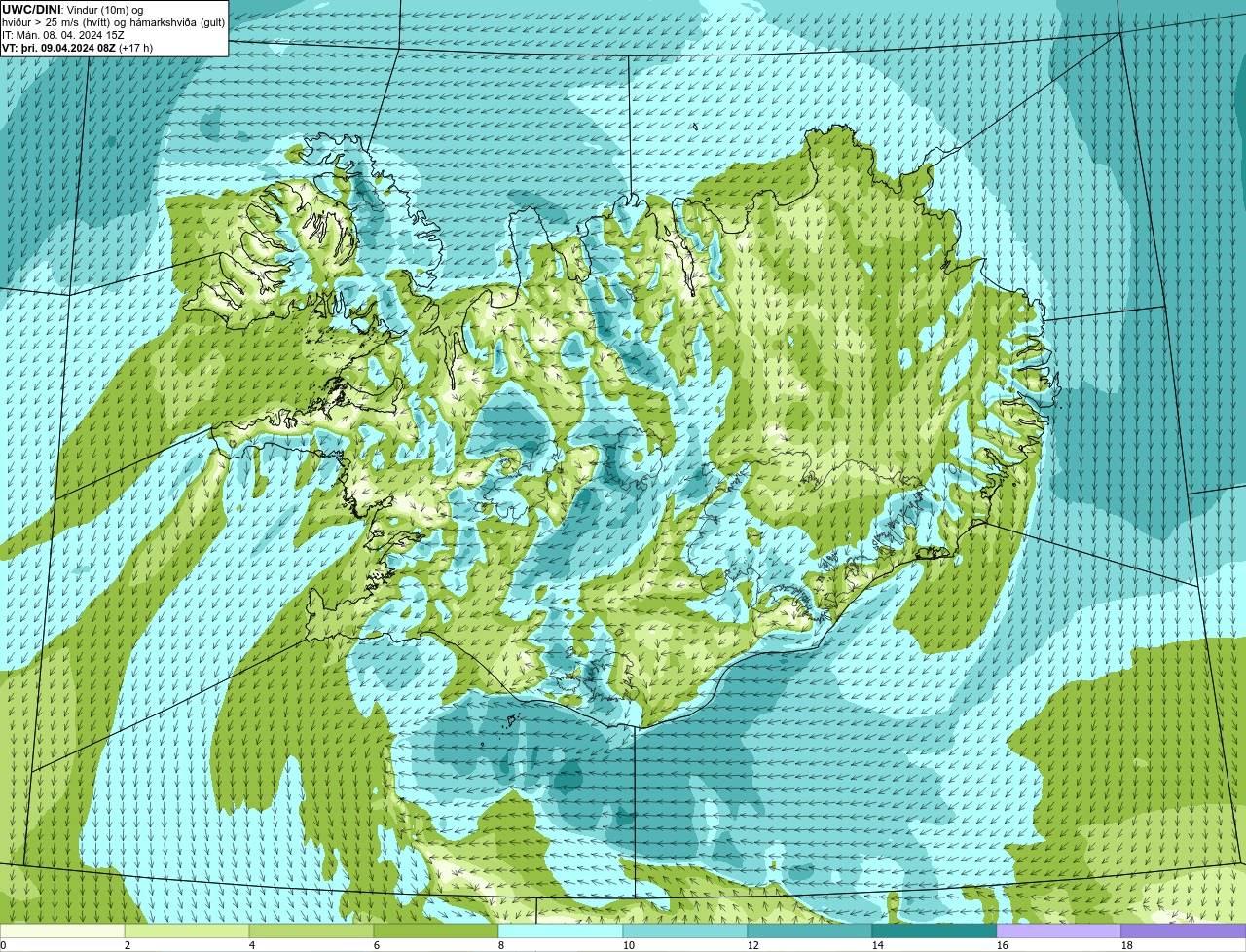Viewport: 1246px width, 952px height.
Task: Click the 12–14 m/s teal legend swatch
Action: pos(810,931)
